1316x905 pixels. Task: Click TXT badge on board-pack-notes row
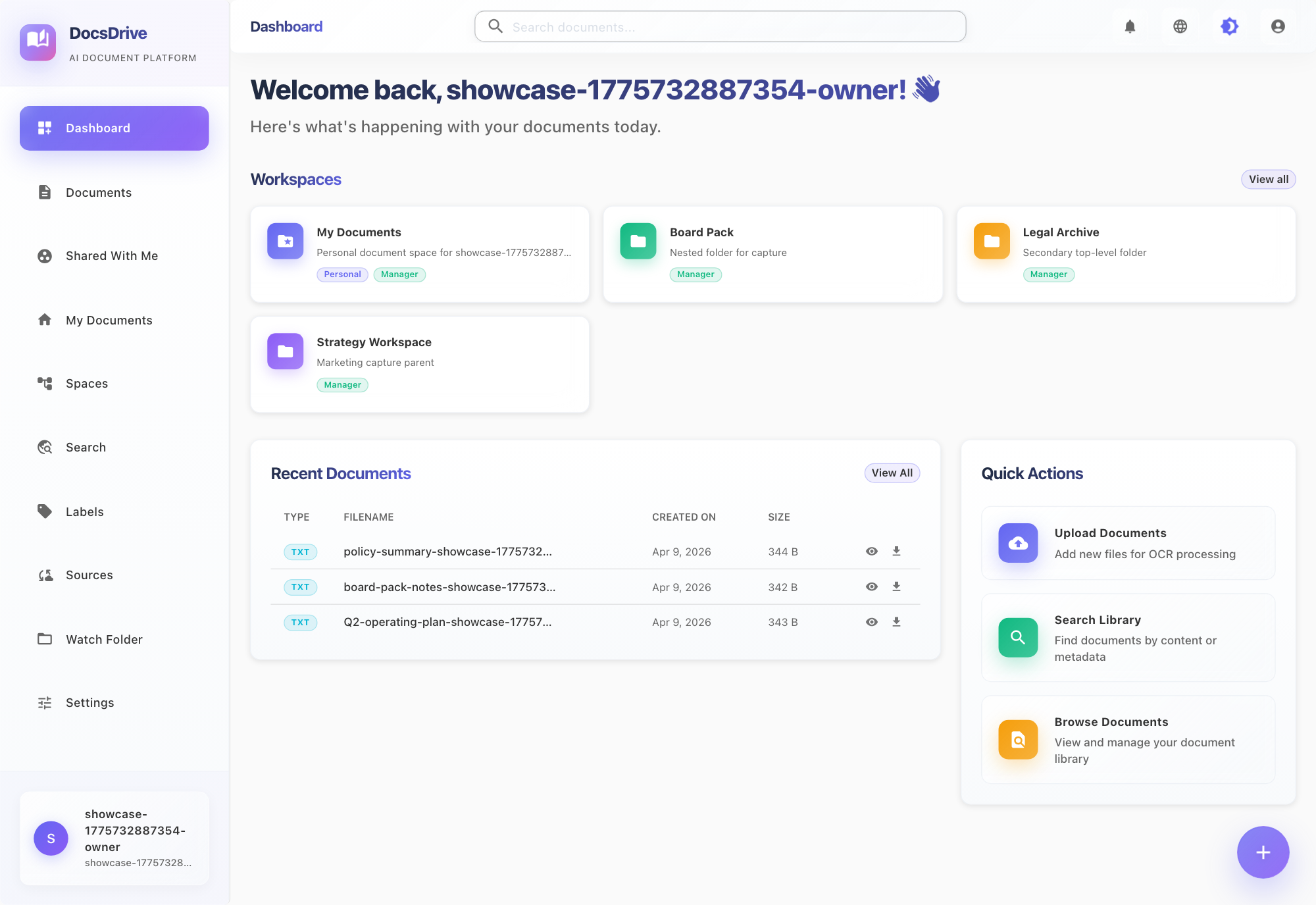point(300,587)
